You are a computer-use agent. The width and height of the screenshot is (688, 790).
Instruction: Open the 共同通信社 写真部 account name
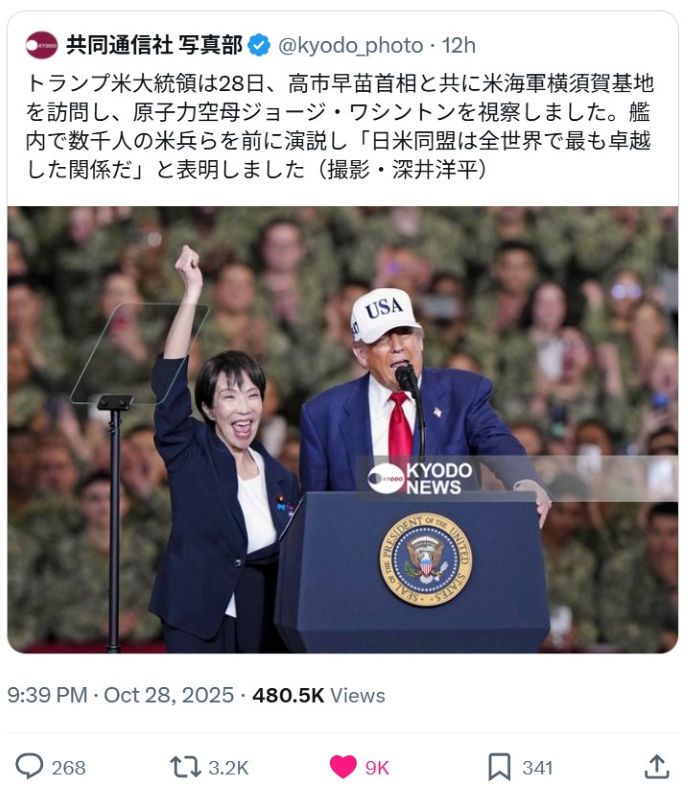pyautogui.click(x=154, y=45)
